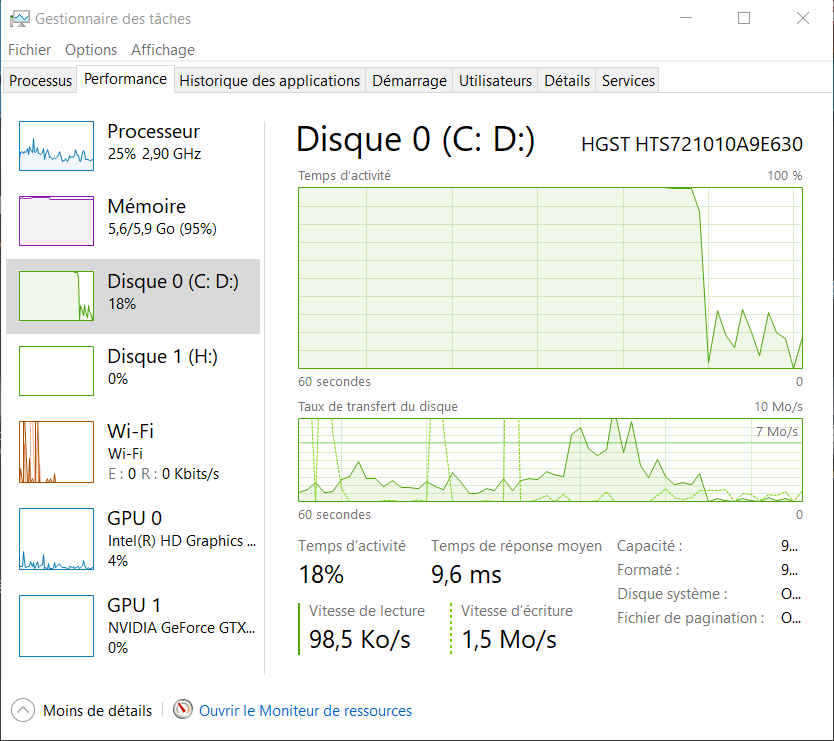This screenshot has height=741, width=834.
Task: Open the Services tab
Action: pos(628,81)
